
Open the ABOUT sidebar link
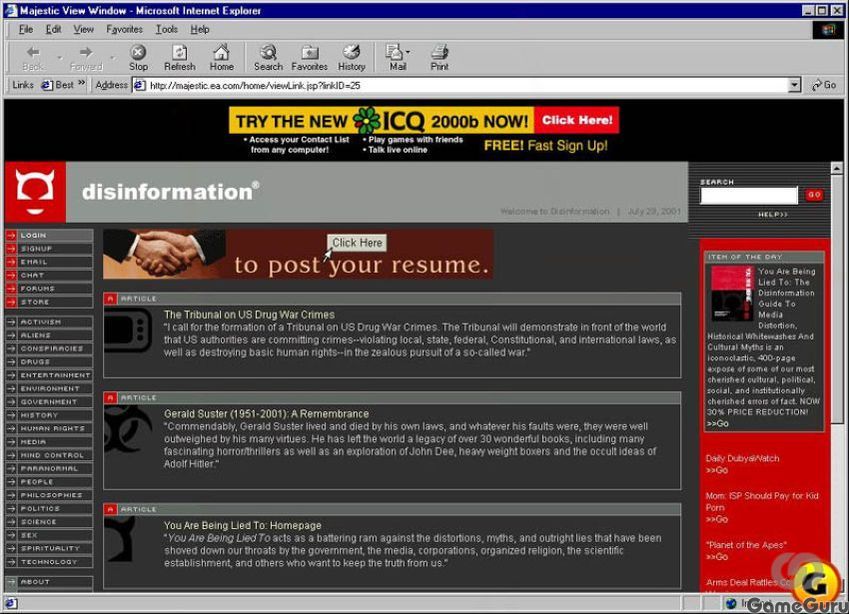pos(49,582)
